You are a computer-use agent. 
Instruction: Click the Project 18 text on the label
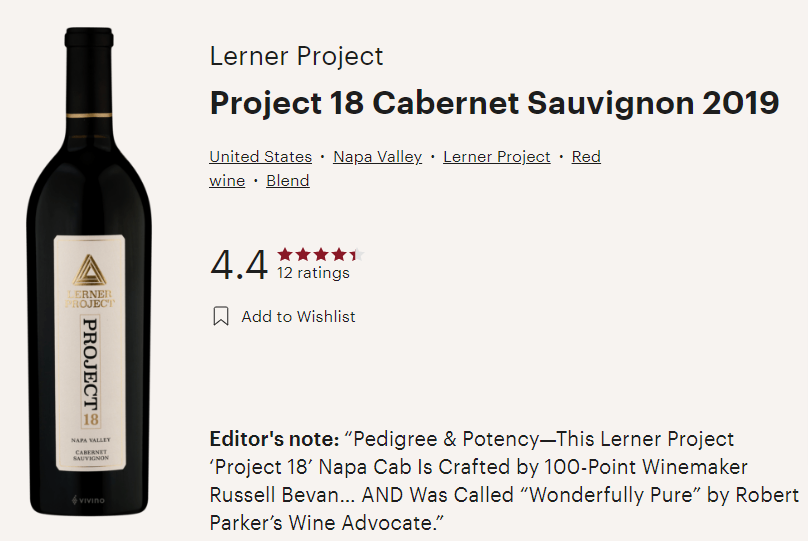tap(92, 370)
